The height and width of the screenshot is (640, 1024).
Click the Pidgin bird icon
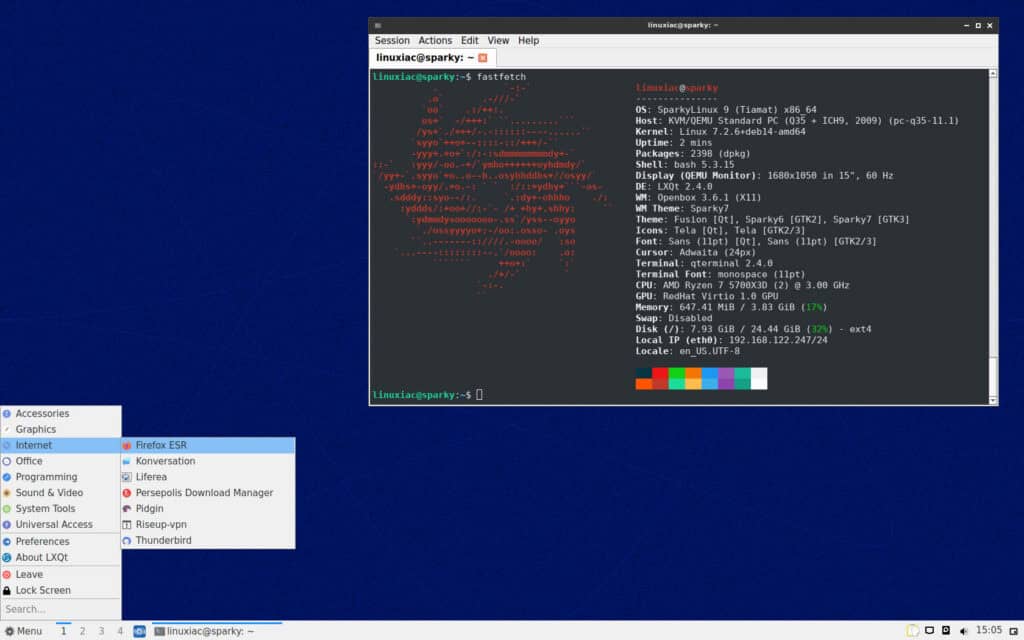coord(127,509)
